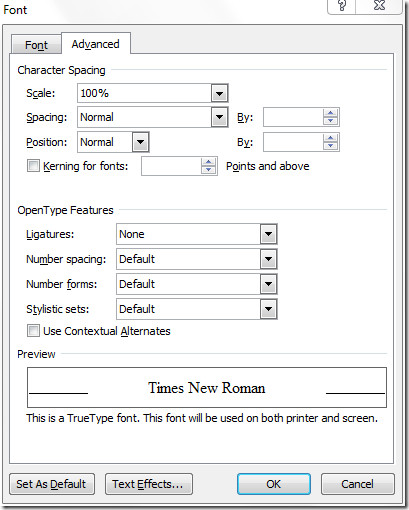Increase the Spacing By value with the up arrow
This screenshot has height=510, width=409.
click(330, 113)
